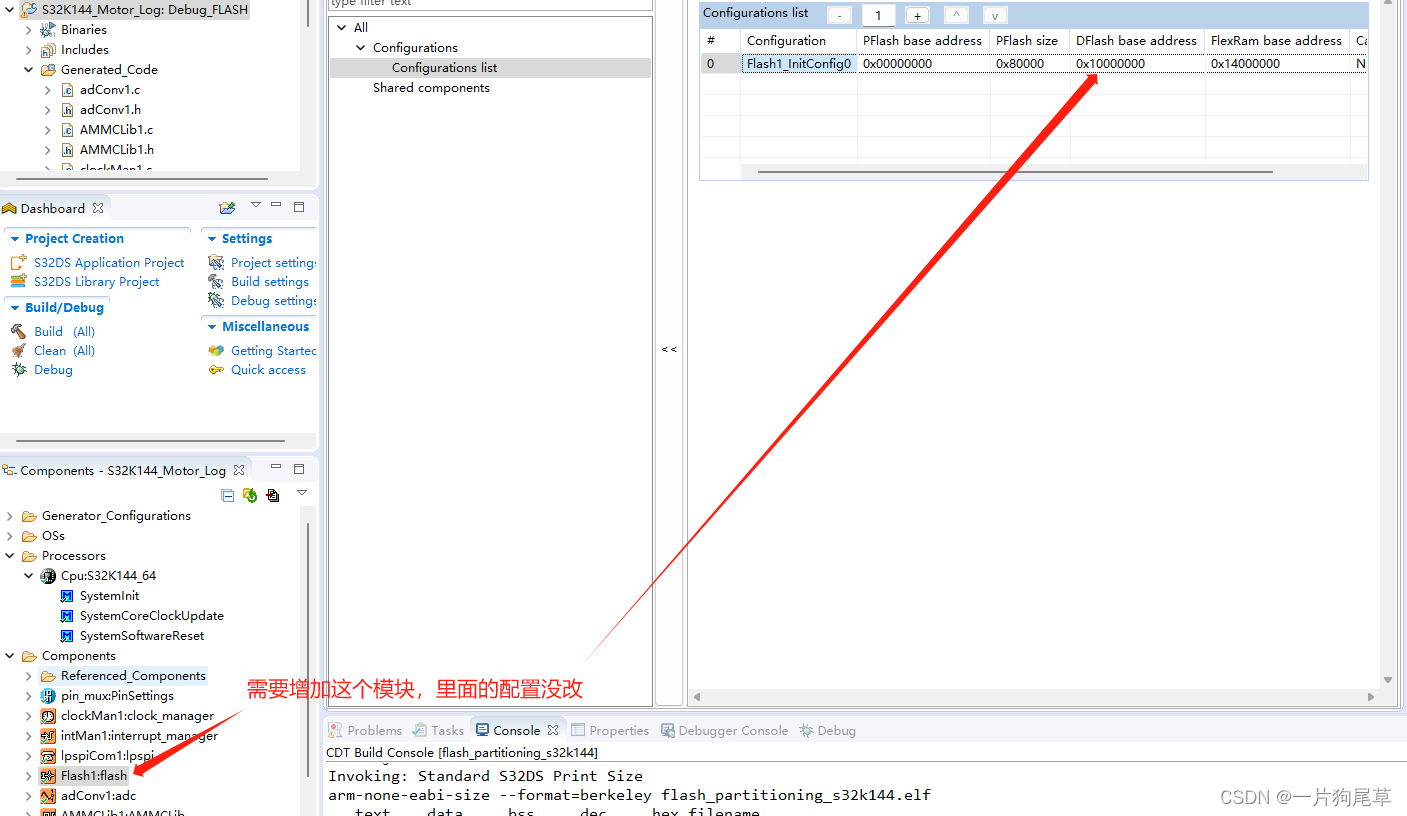Minimize the Components view panel
Screen dimensions: 1407x816
(277, 467)
